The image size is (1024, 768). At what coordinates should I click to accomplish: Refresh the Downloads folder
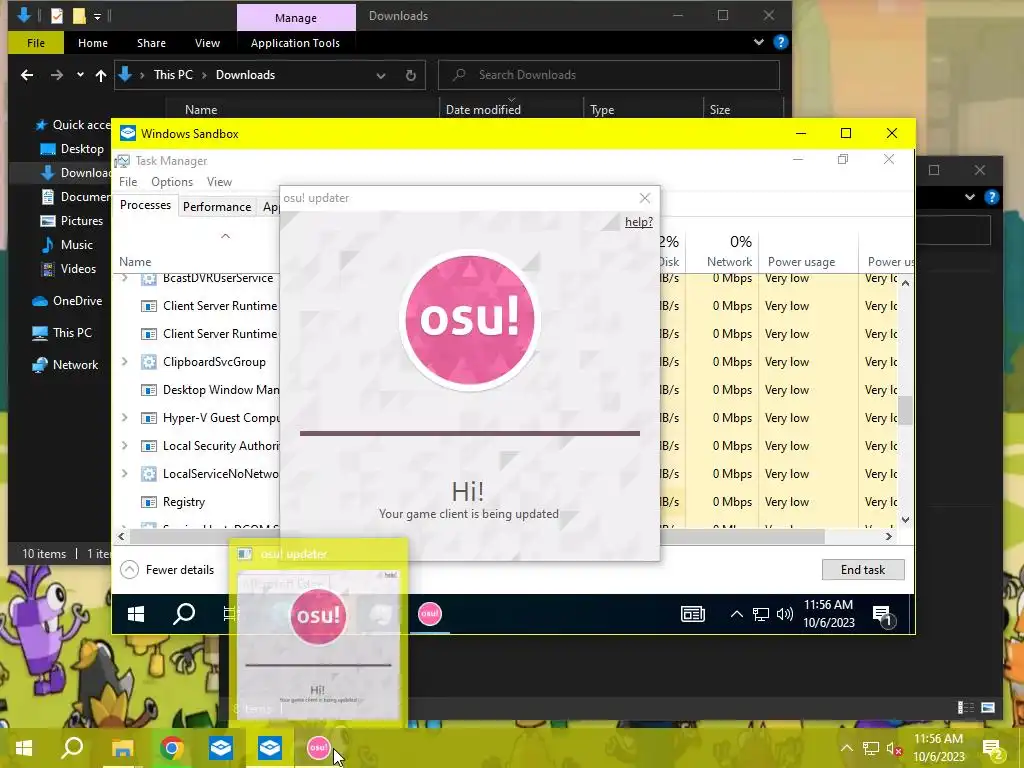(411, 75)
